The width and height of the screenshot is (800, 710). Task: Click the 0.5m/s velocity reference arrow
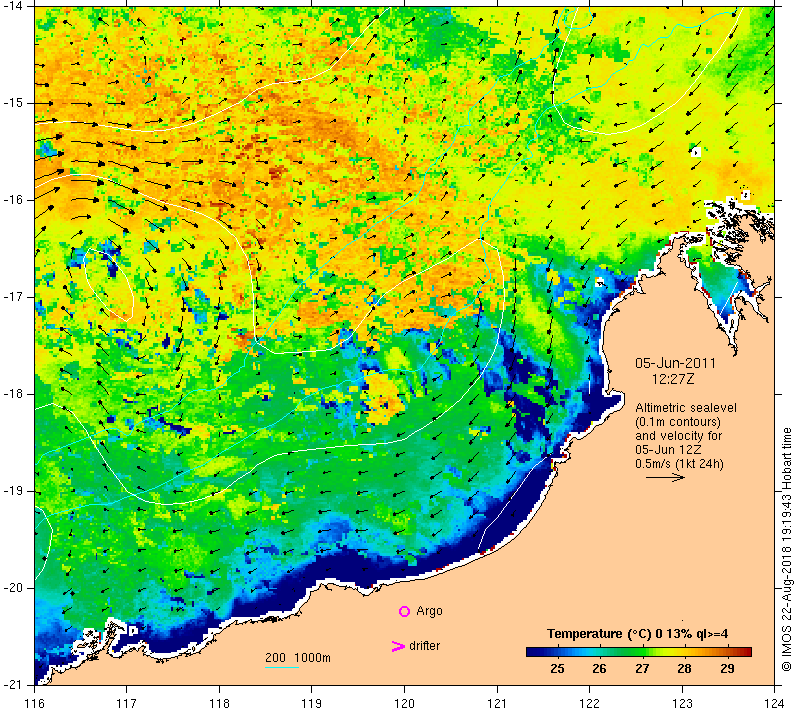(665, 477)
